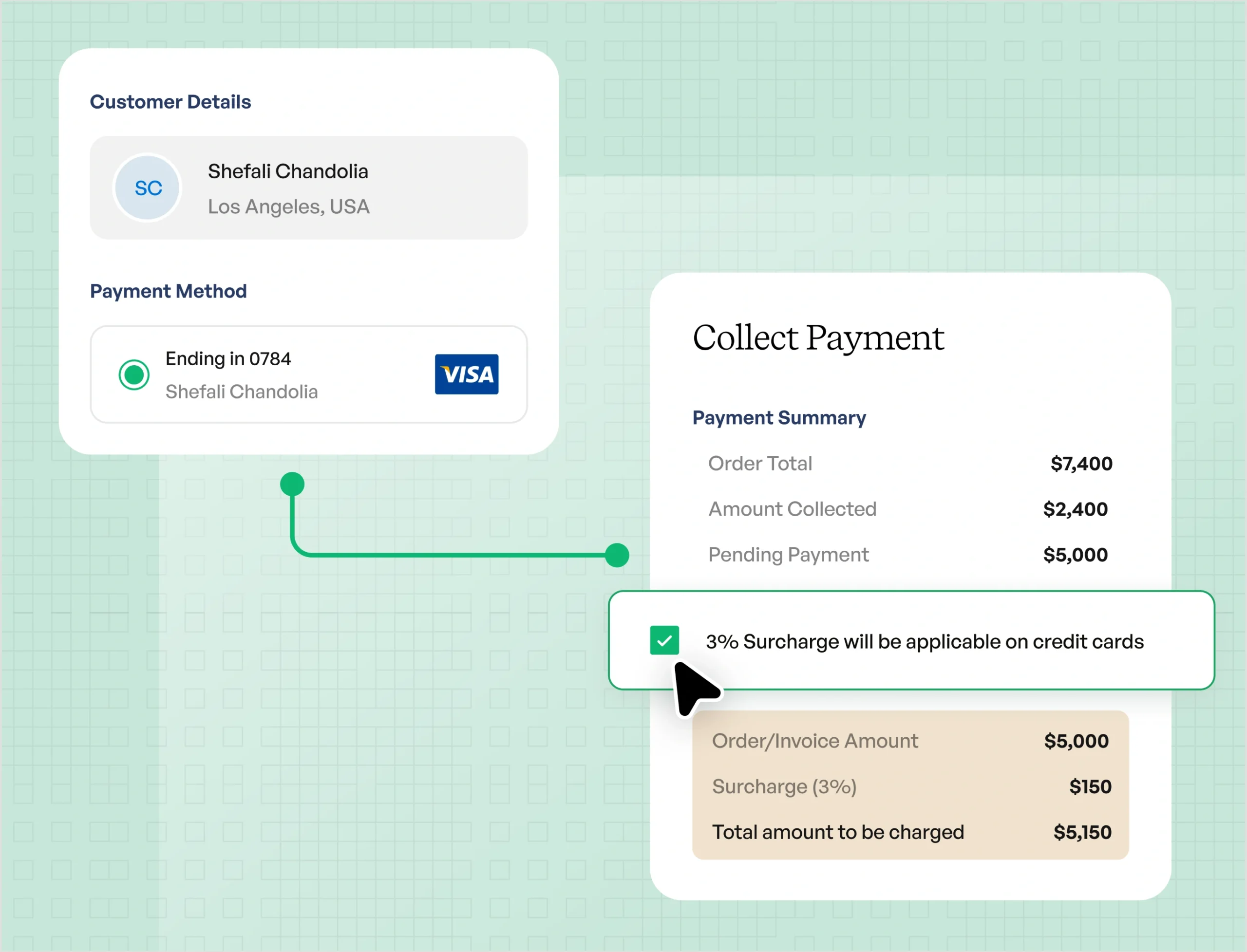This screenshot has width=1247, height=952.
Task: Click the Collect Payment title
Action: 818,338
